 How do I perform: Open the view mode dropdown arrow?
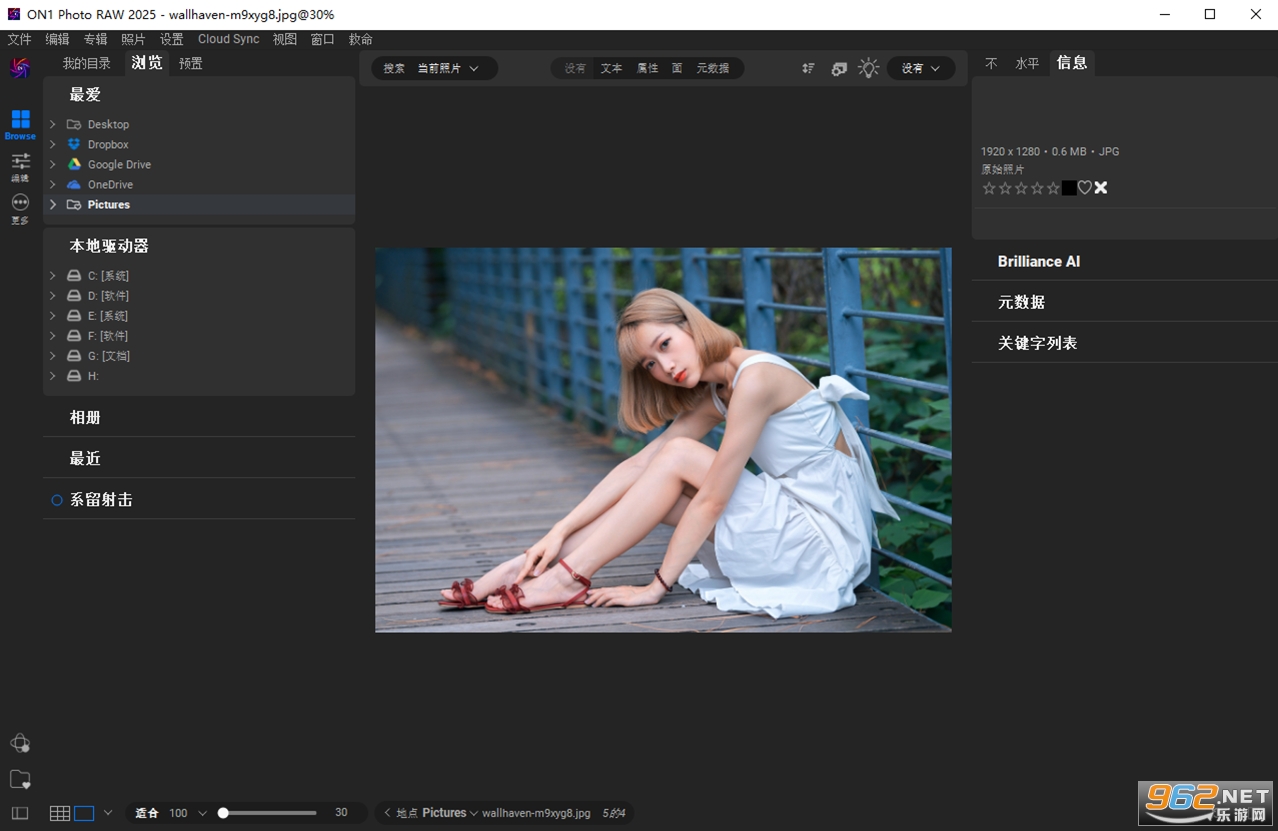[108, 813]
